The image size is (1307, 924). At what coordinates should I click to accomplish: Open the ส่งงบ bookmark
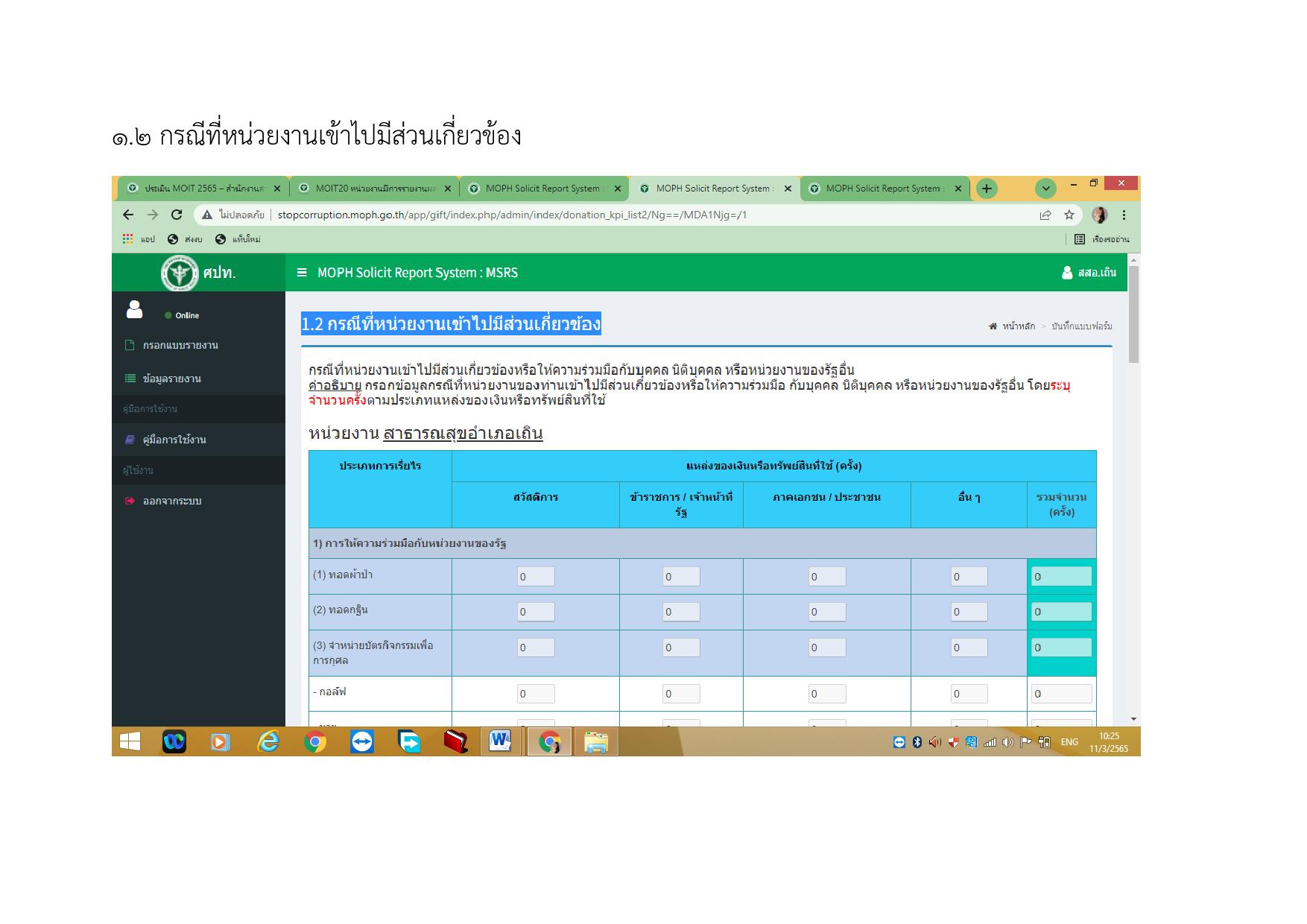[186, 239]
